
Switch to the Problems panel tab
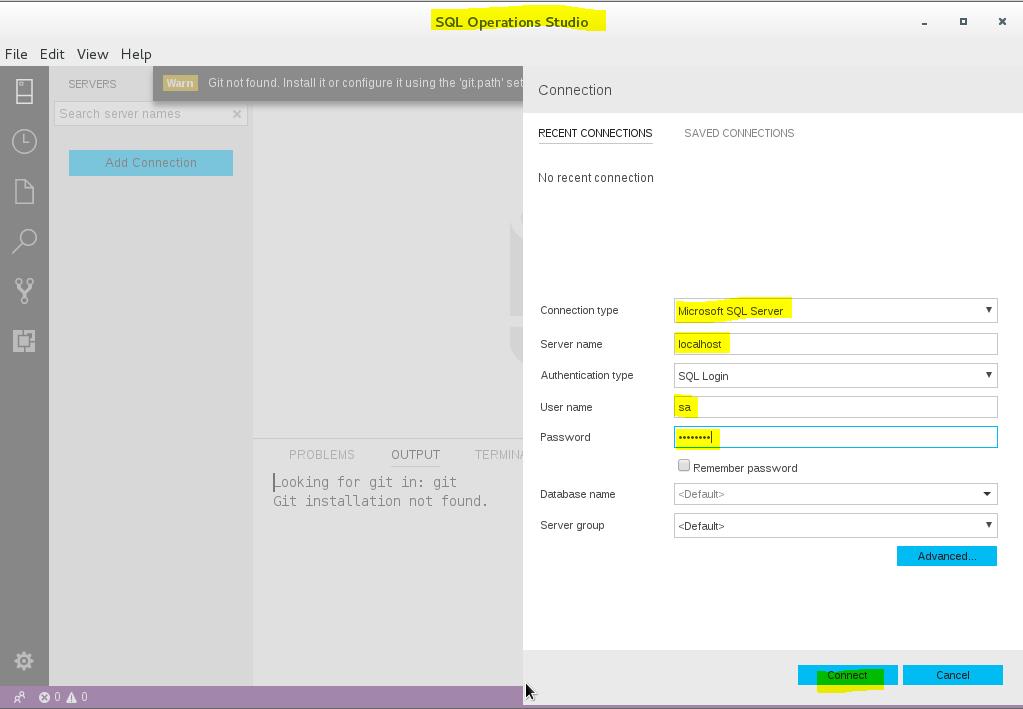tap(322, 455)
